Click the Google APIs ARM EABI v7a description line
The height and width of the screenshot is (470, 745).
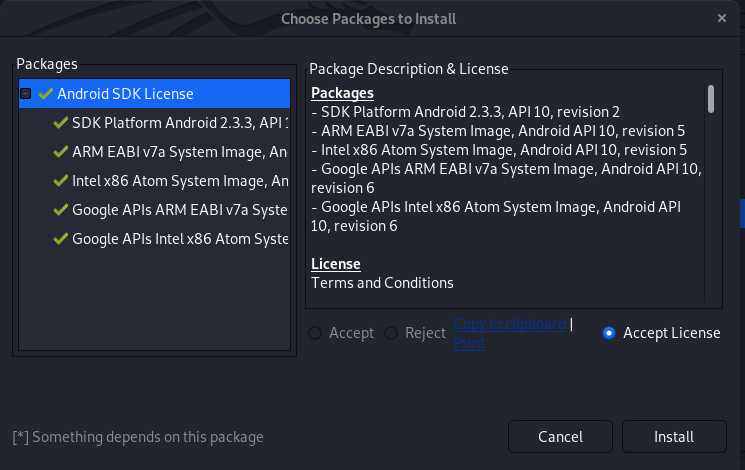(x=506, y=179)
